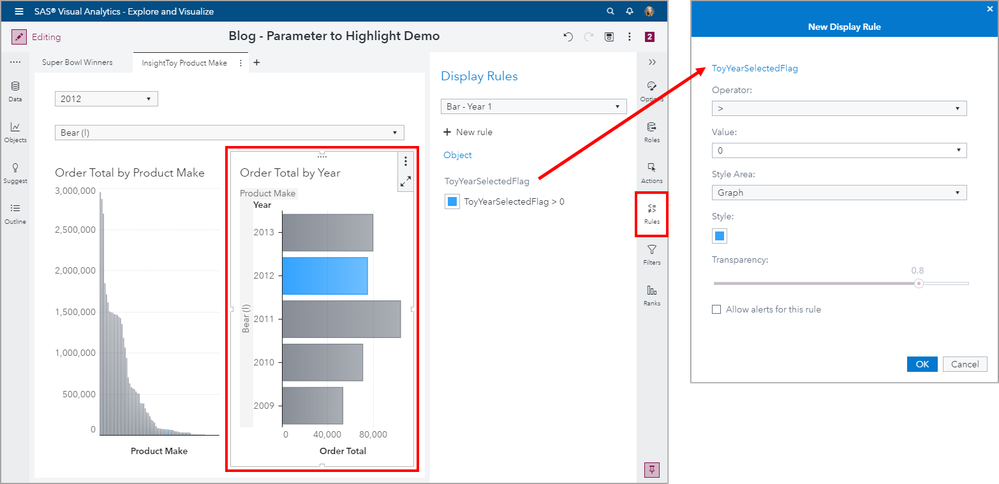Open the Suggest pane
Screen dimensions: 999x484
[15, 173]
